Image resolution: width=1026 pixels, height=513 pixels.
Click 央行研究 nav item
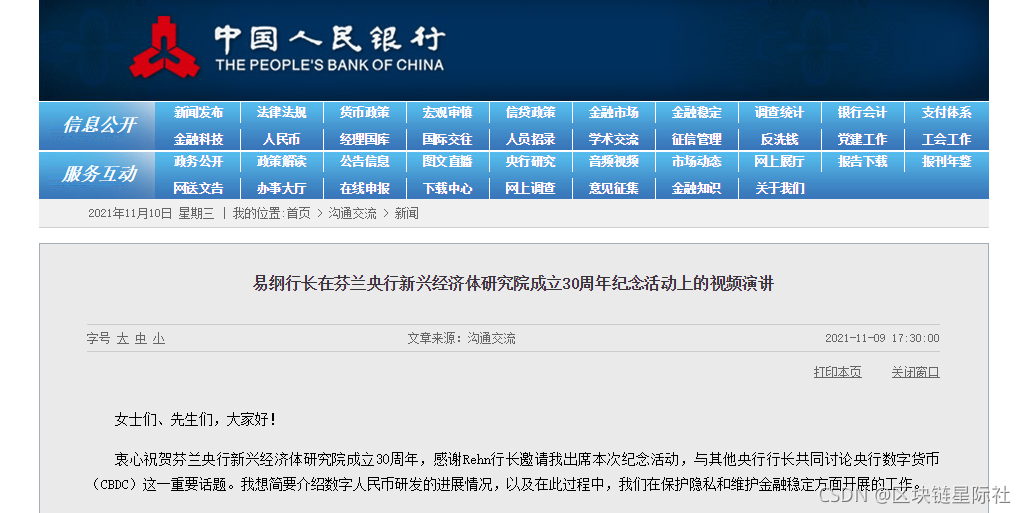(531, 162)
